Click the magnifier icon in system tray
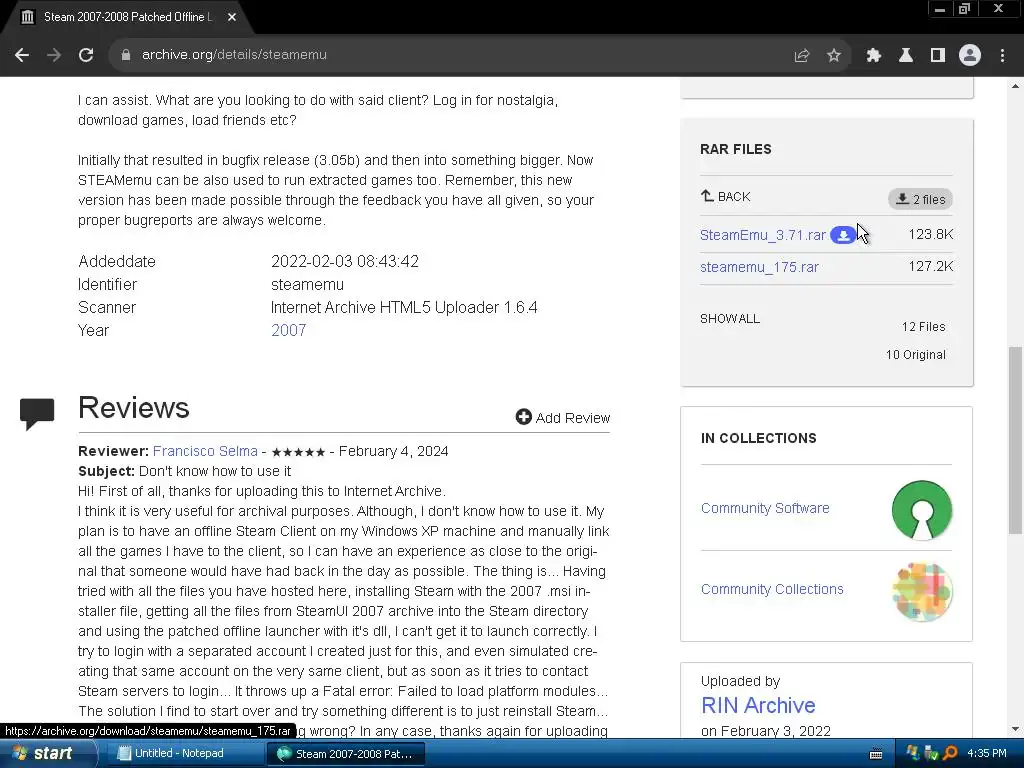The image size is (1024, 768). point(950,754)
